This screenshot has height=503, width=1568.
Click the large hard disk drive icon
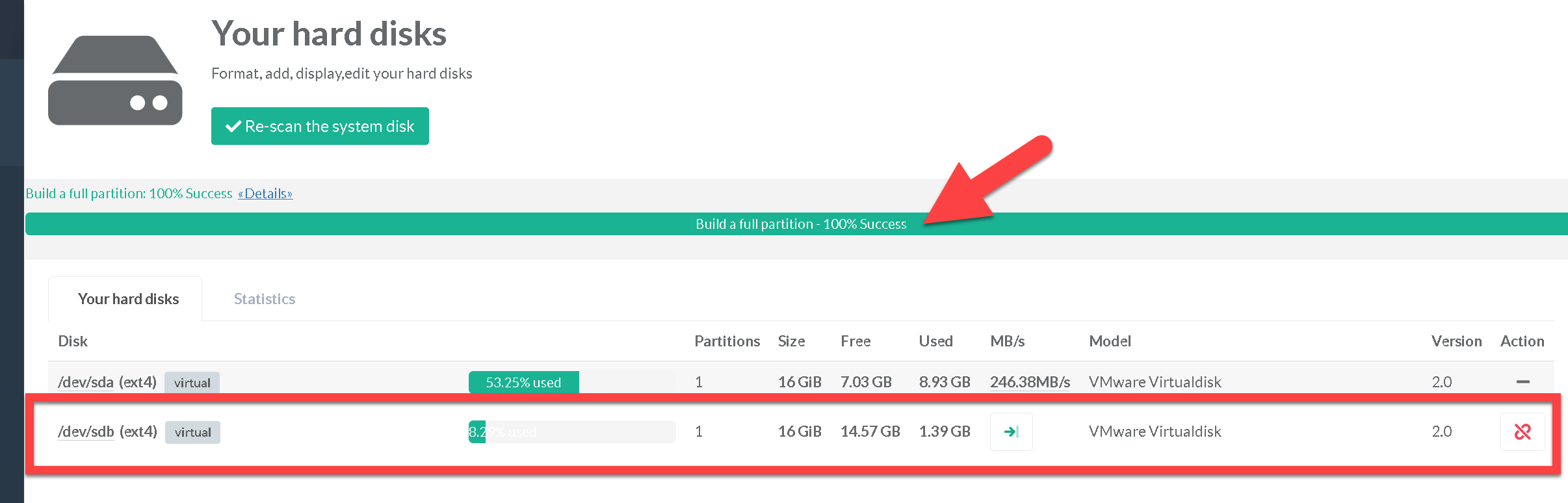pyautogui.click(x=115, y=80)
